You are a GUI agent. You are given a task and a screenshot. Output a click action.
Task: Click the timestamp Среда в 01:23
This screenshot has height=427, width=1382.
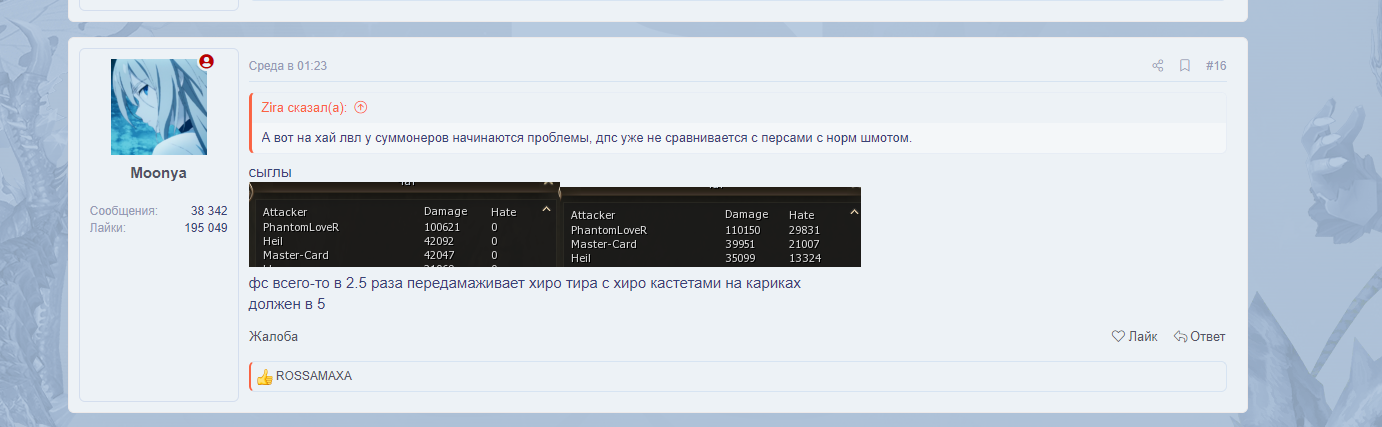288,66
